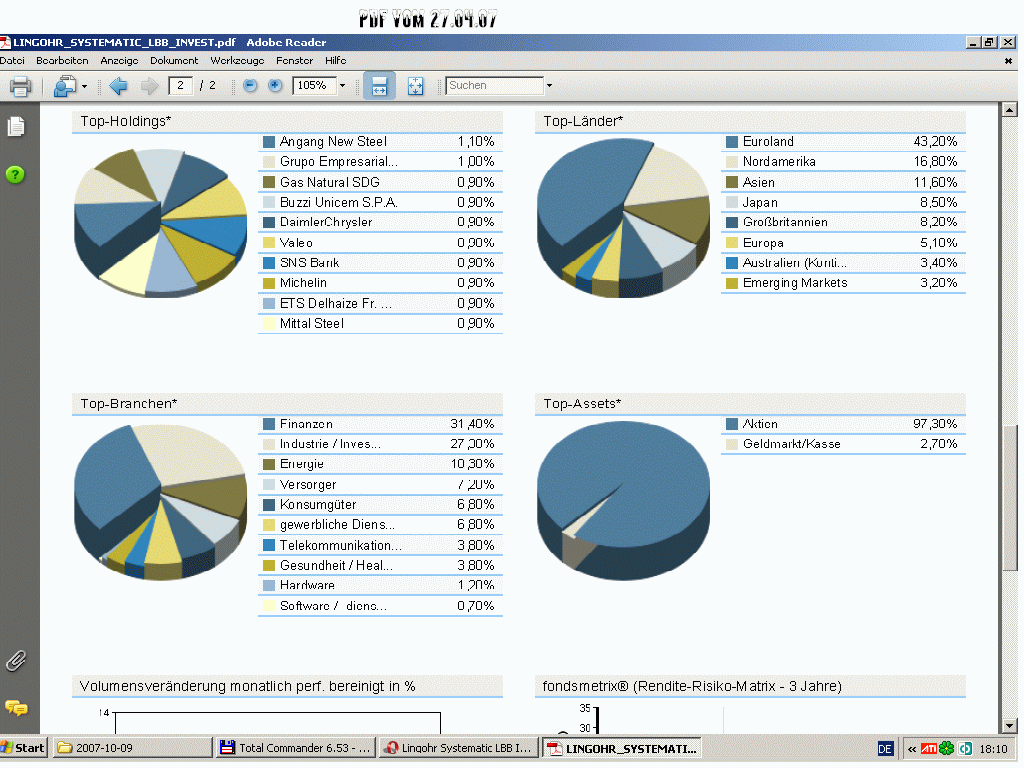Click the Top-Länder* heading
1024x768 pixels.
coord(583,121)
